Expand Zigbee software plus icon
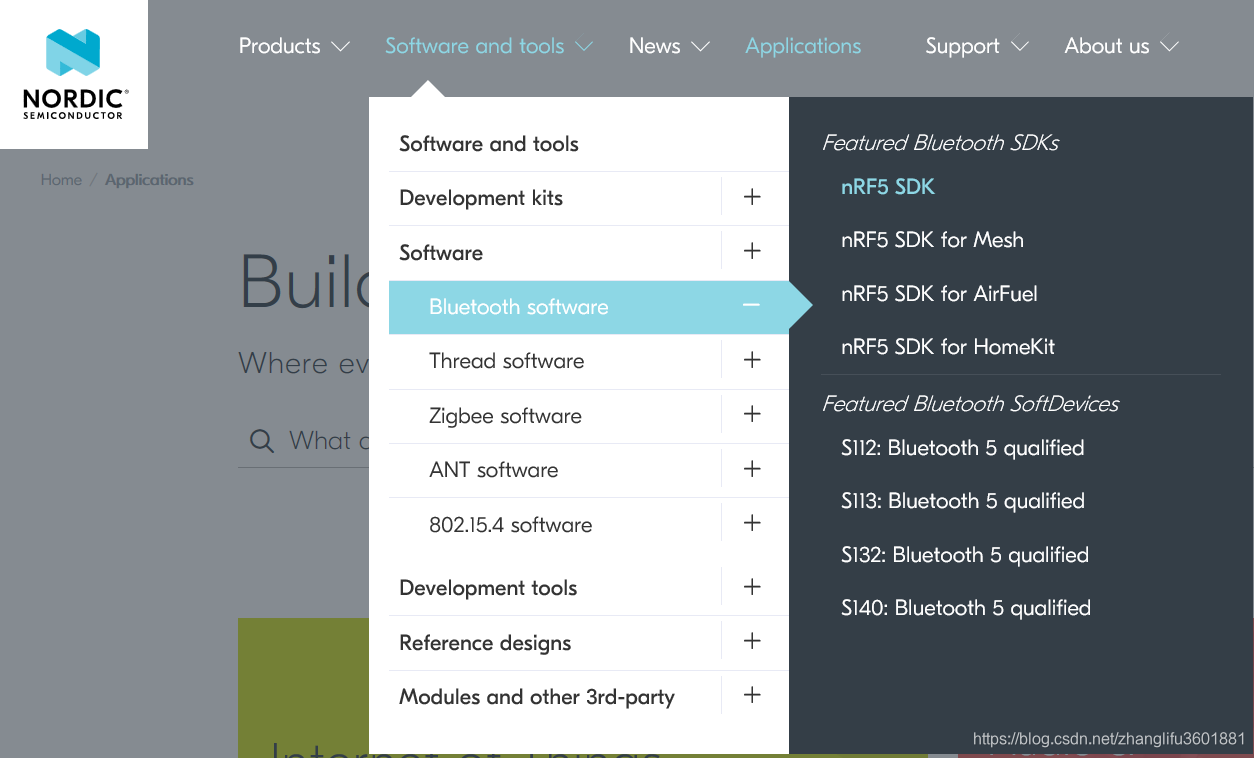The height and width of the screenshot is (758, 1254). click(x=753, y=415)
